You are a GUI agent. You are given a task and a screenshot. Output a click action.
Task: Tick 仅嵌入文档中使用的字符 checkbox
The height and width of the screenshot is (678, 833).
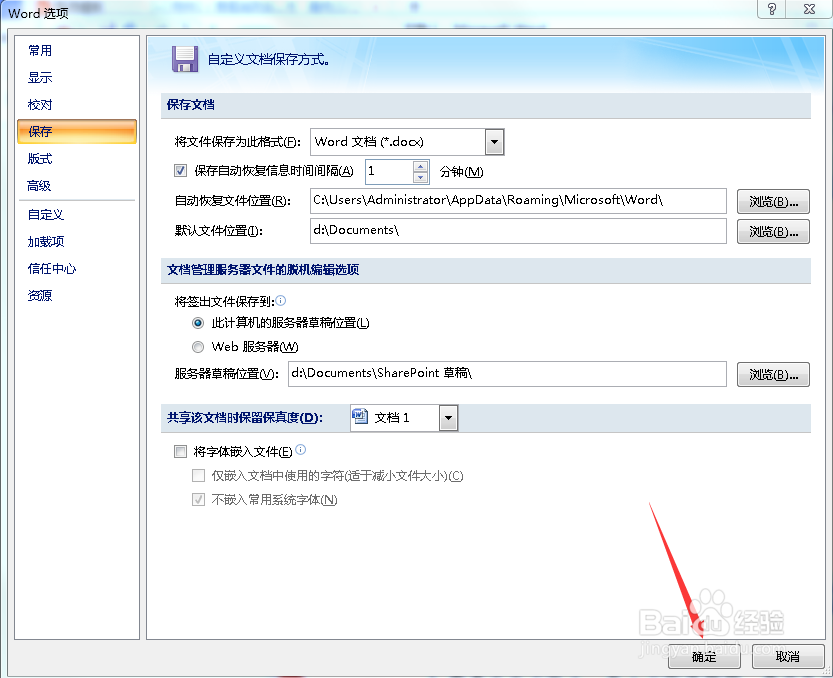pyautogui.click(x=198, y=475)
